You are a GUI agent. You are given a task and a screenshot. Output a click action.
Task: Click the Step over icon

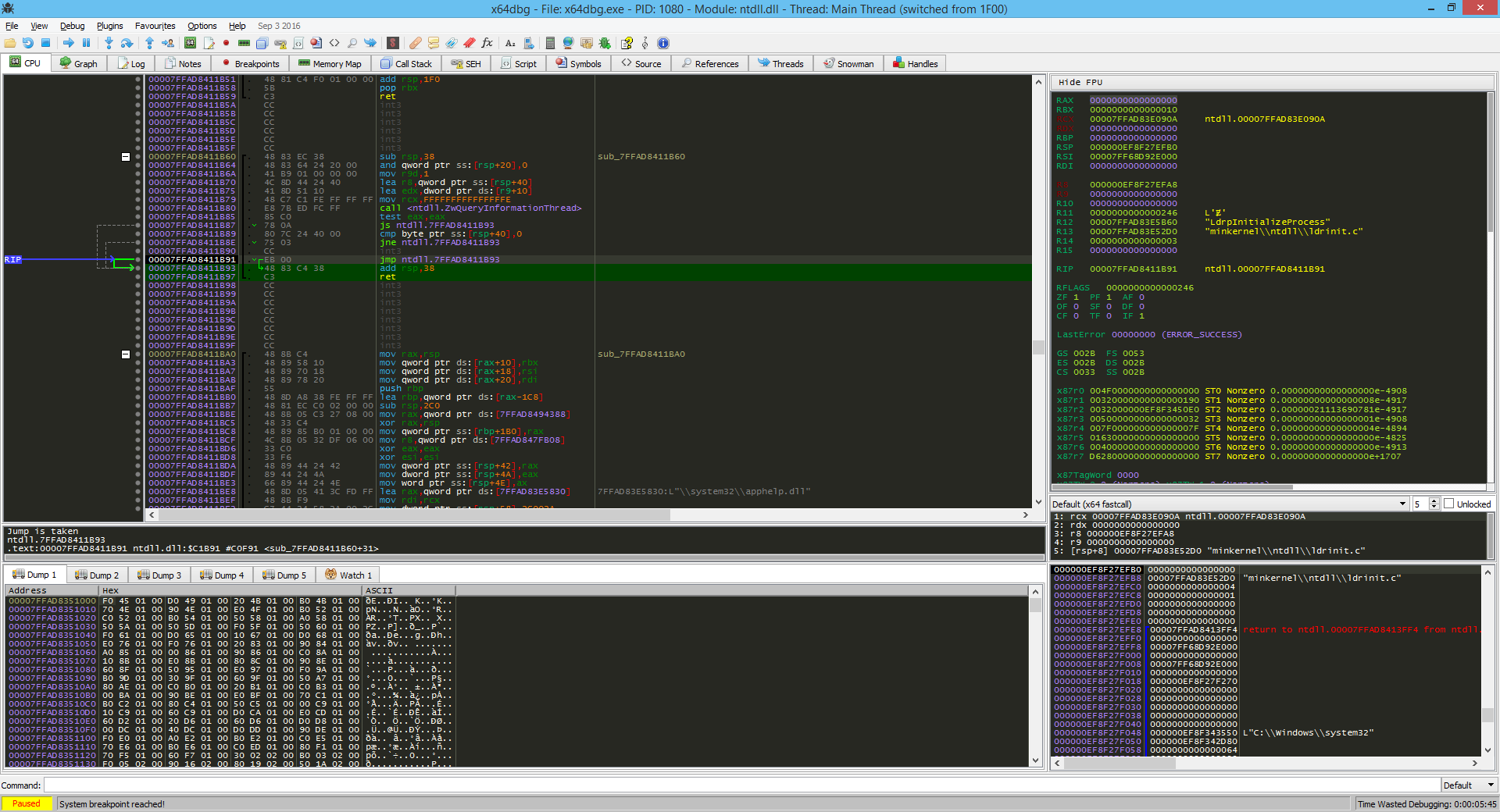pyautogui.click(x=127, y=43)
